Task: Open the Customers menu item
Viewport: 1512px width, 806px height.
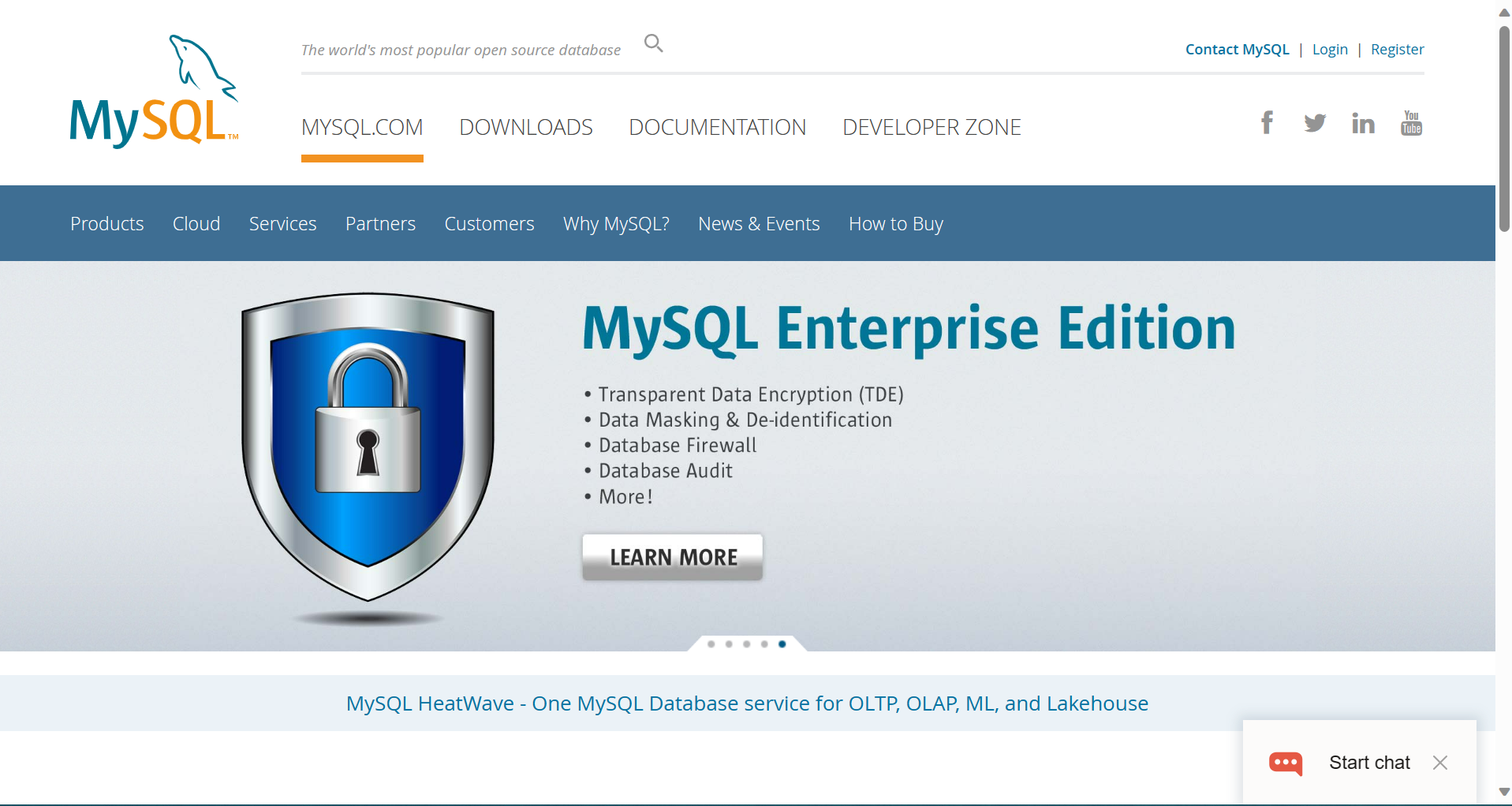Action: (489, 224)
